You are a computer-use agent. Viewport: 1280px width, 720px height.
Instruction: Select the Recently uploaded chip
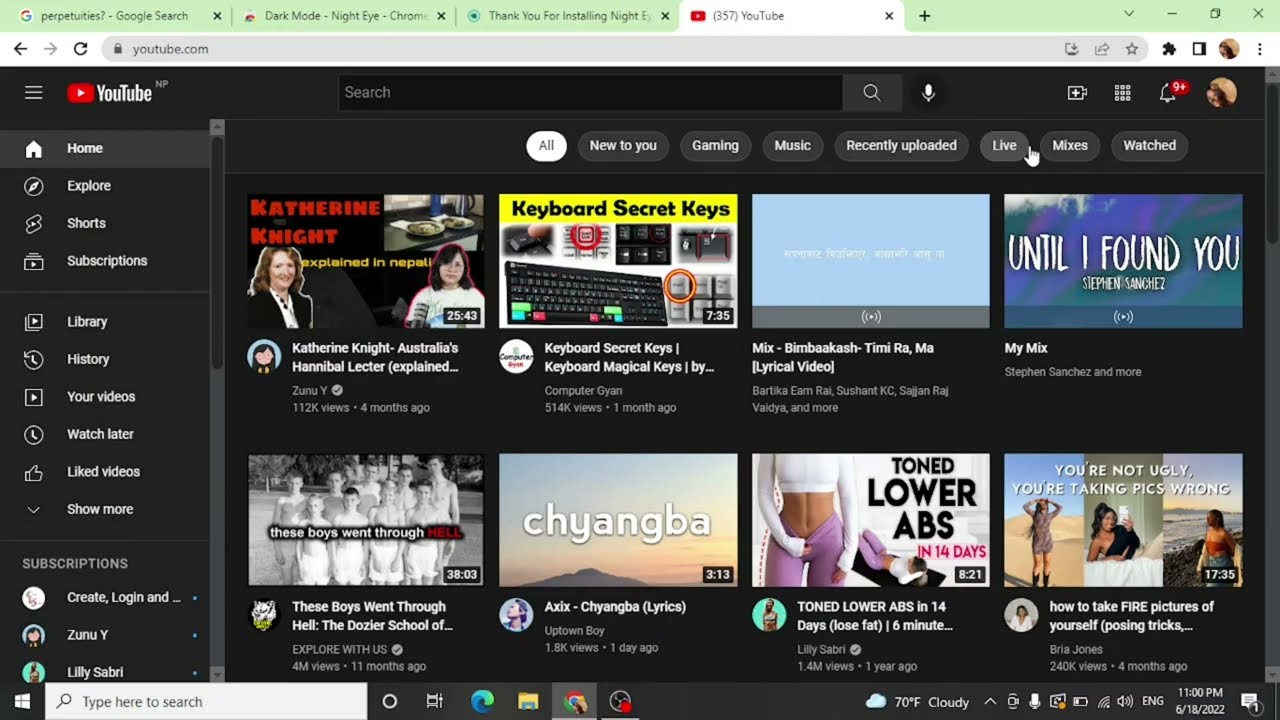pos(901,146)
